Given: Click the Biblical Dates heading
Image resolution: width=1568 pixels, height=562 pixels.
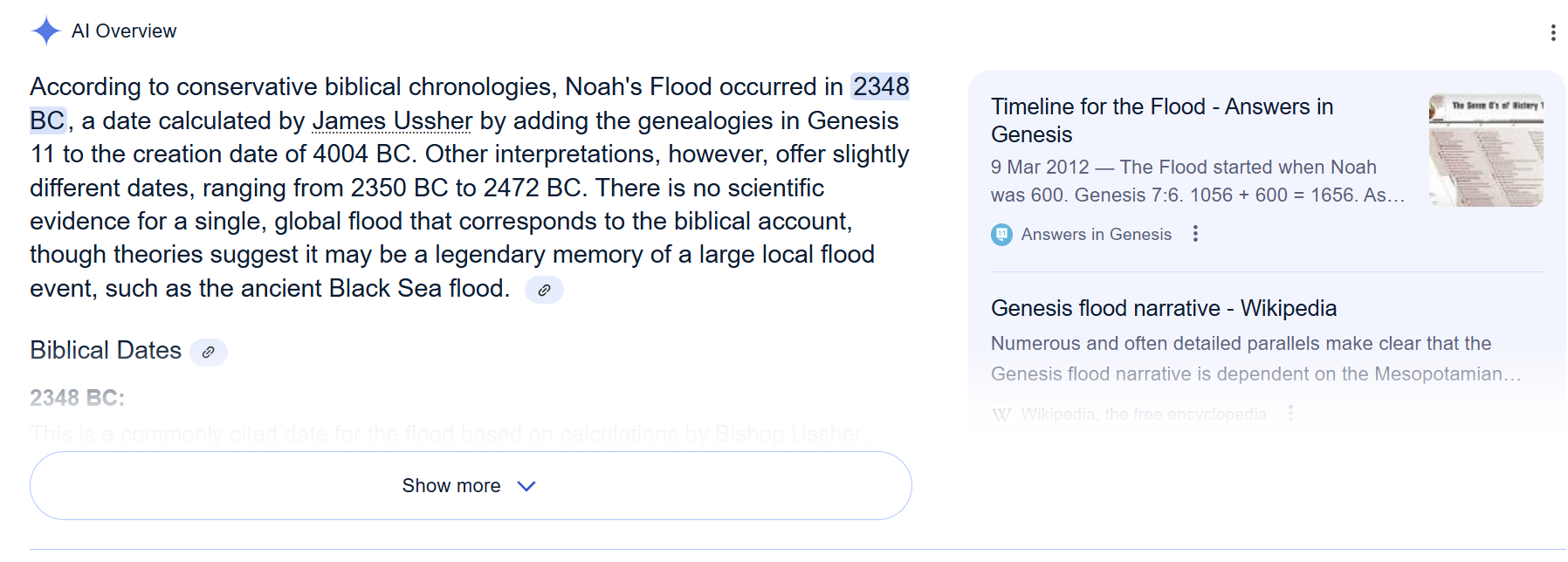Looking at the screenshot, I should 106,351.
